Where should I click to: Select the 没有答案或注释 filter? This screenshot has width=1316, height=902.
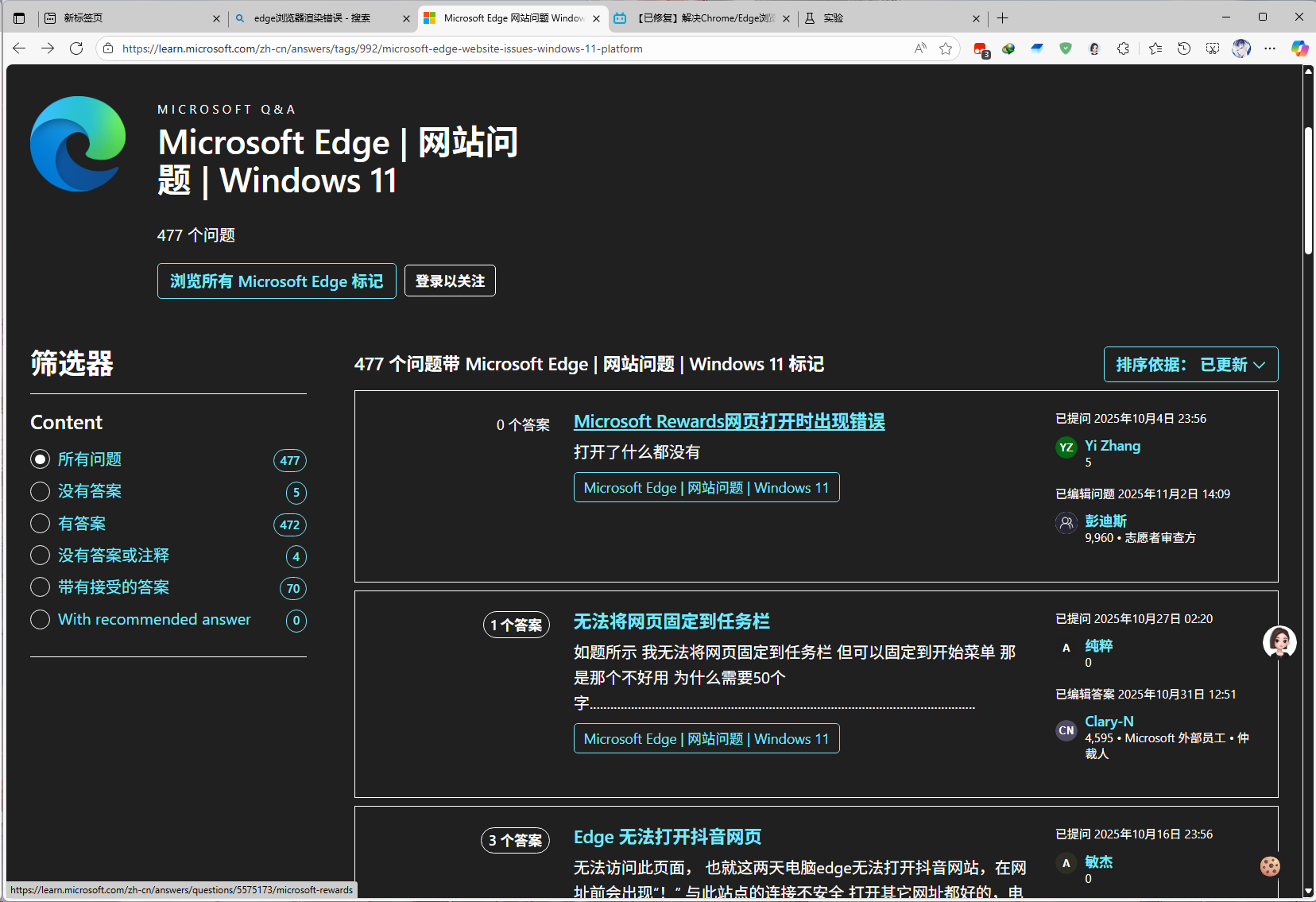pos(40,555)
